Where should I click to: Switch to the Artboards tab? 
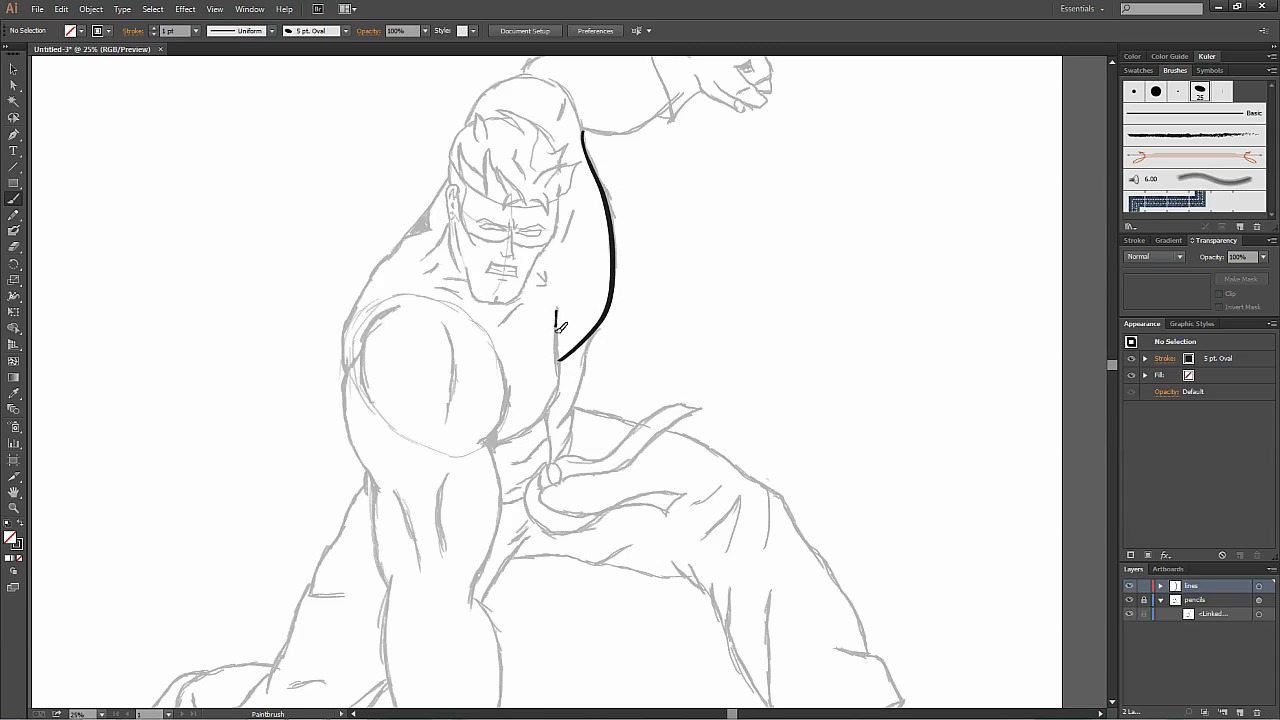[x=1167, y=570]
